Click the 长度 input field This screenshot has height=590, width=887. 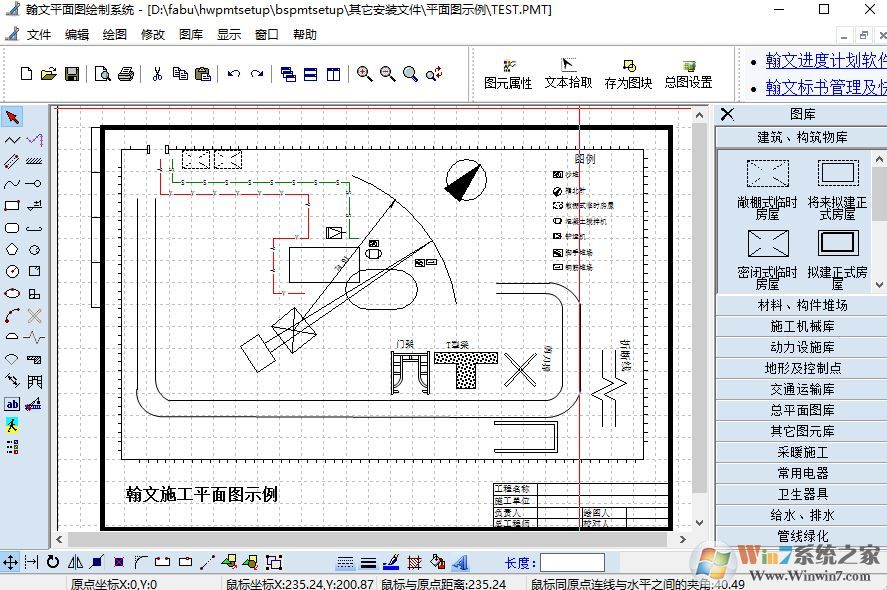click(x=572, y=563)
